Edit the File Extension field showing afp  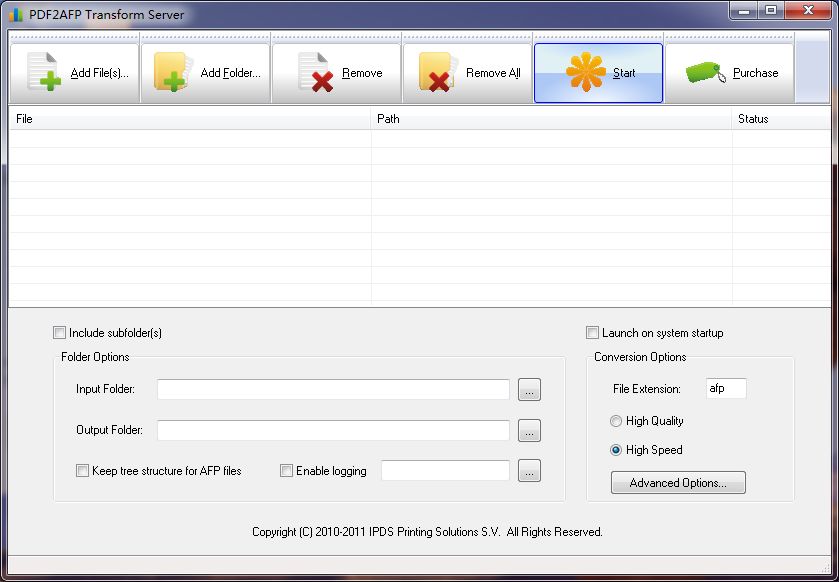click(x=726, y=388)
